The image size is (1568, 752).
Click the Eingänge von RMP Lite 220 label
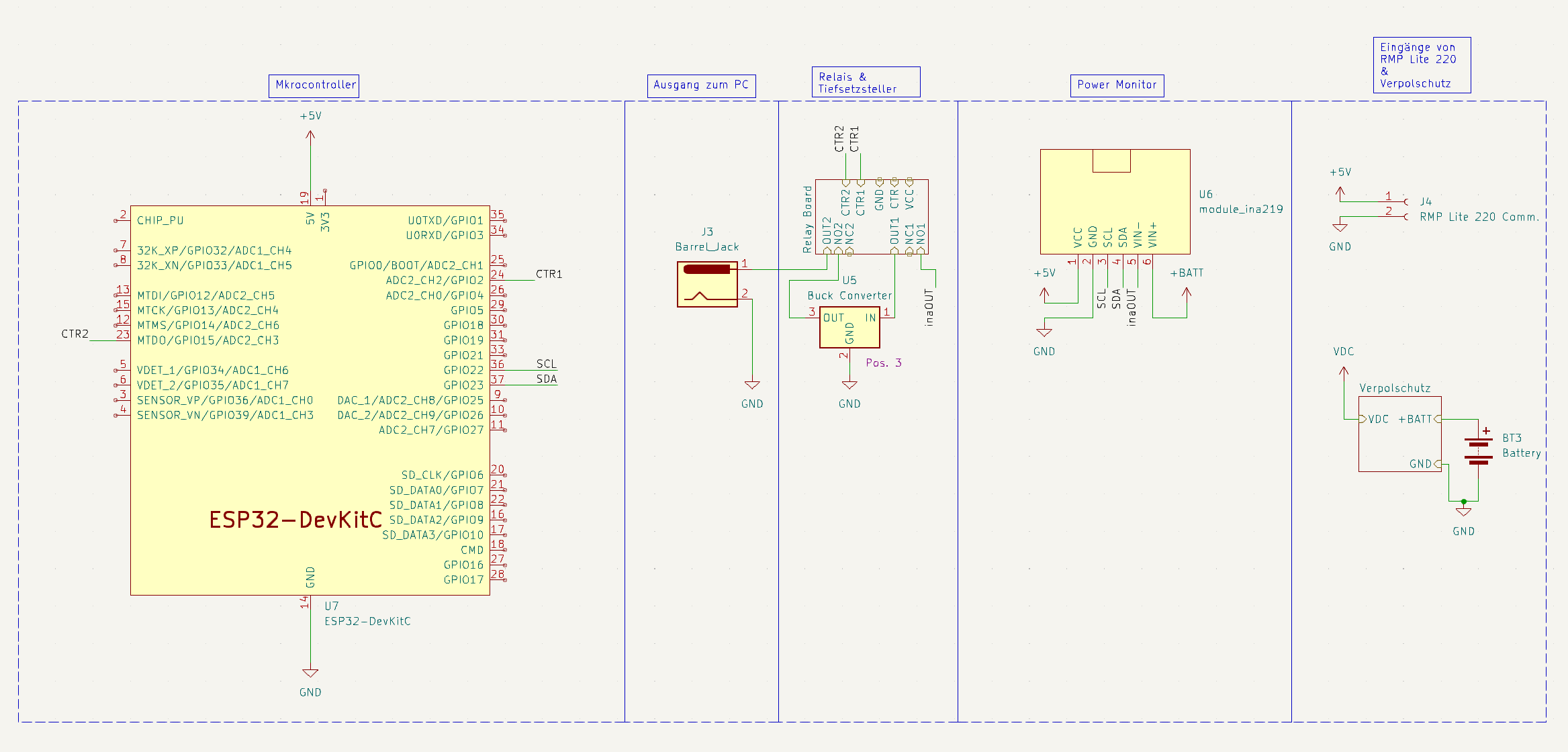click(x=1422, y=65)
